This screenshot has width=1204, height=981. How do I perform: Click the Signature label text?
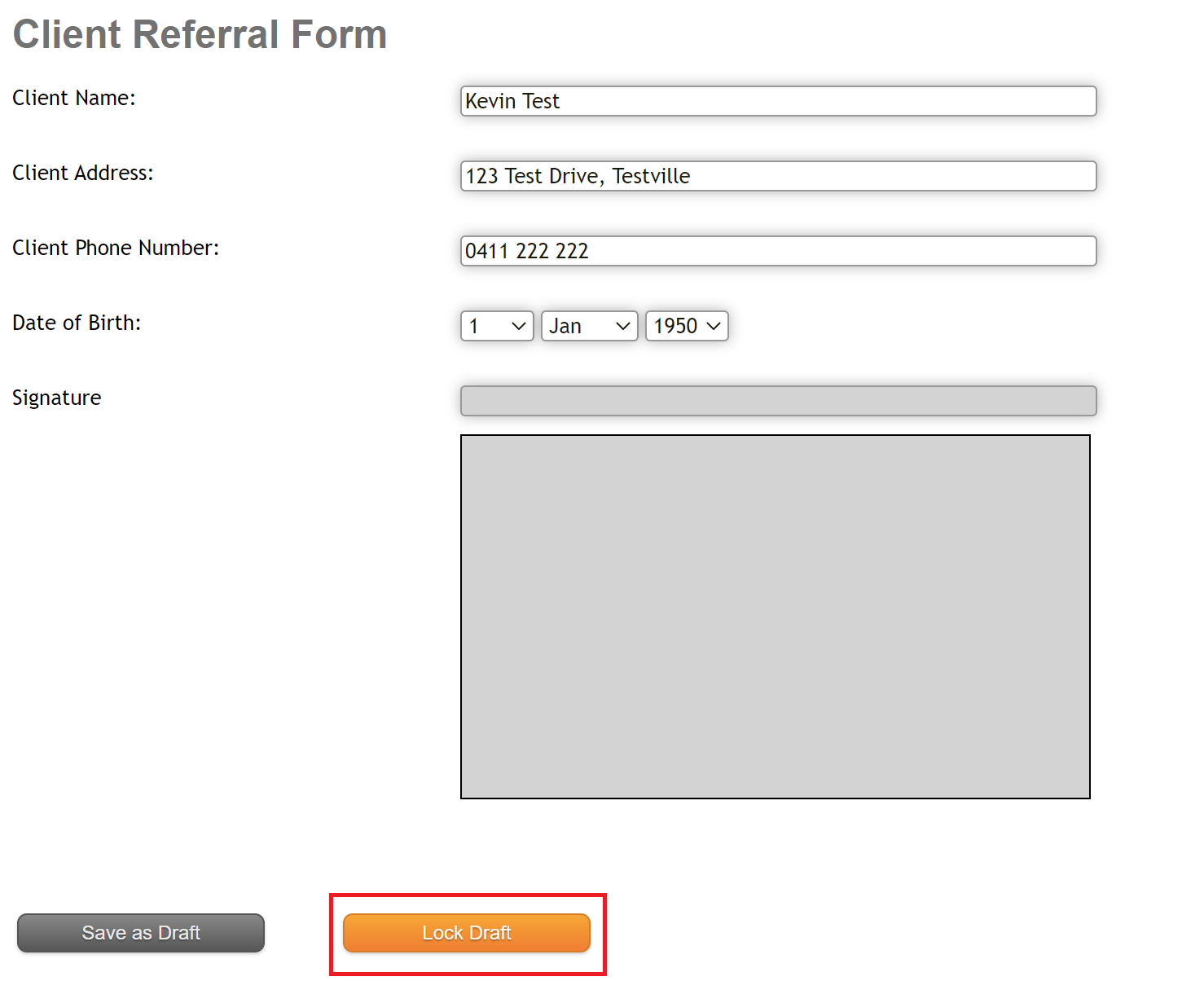(x=56, y=398)
